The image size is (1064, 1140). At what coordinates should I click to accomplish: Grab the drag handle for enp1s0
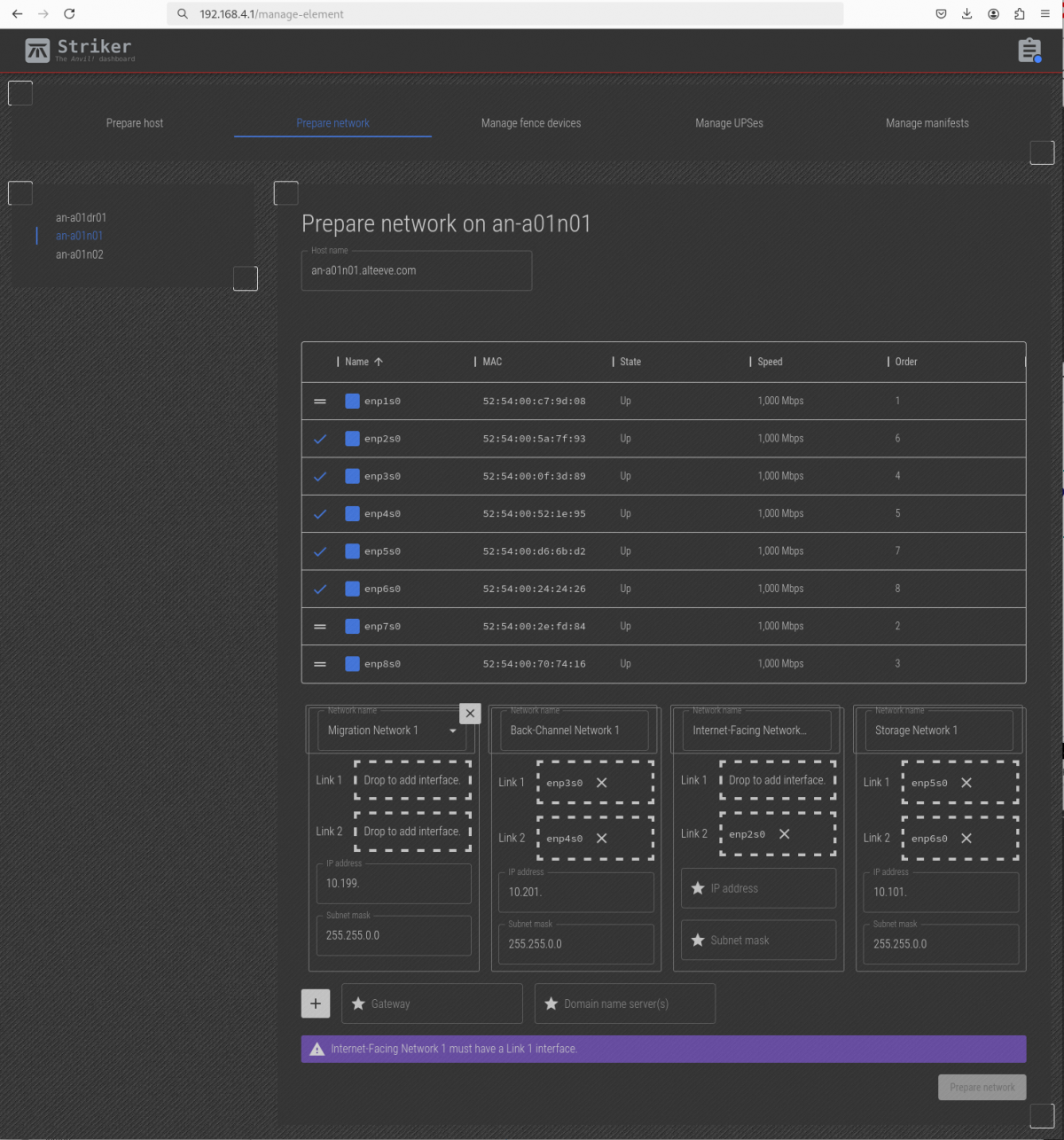320,402
